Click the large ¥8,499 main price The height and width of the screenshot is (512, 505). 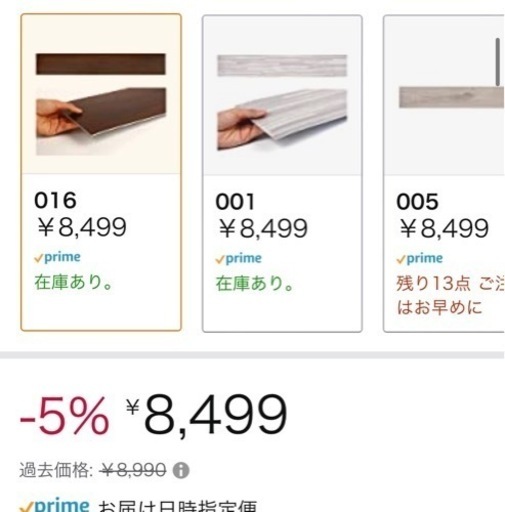[x=207, y=415]
